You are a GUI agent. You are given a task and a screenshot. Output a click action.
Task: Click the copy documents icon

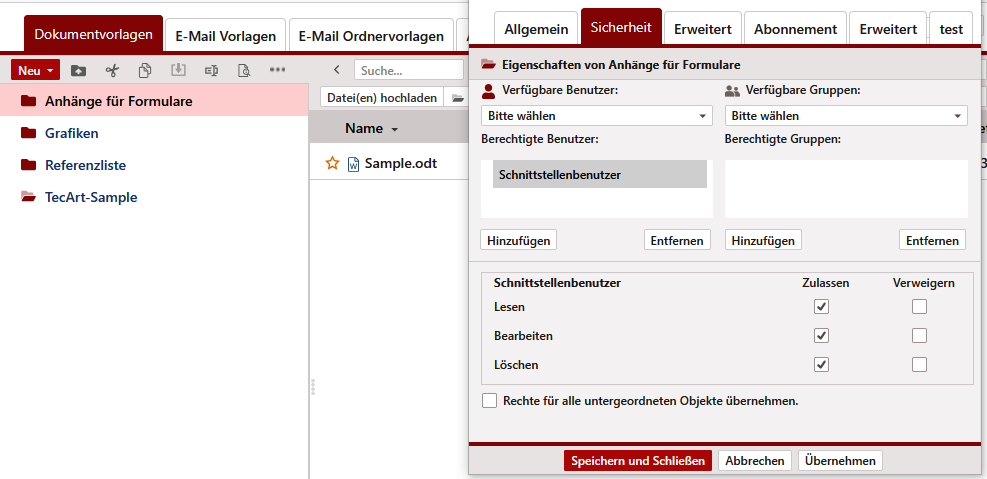coord(145,70)
